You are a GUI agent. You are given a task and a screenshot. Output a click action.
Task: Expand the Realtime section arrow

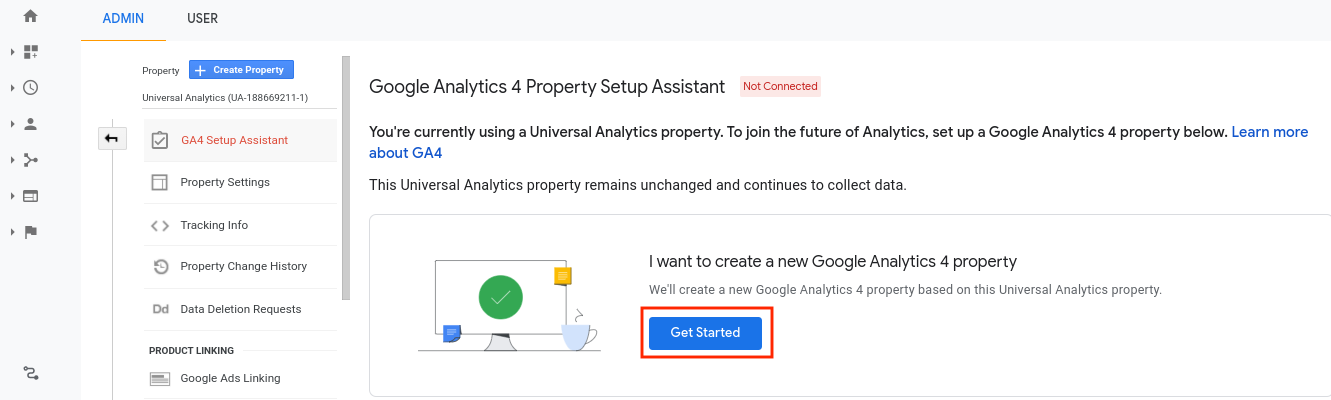pos(12,88)
